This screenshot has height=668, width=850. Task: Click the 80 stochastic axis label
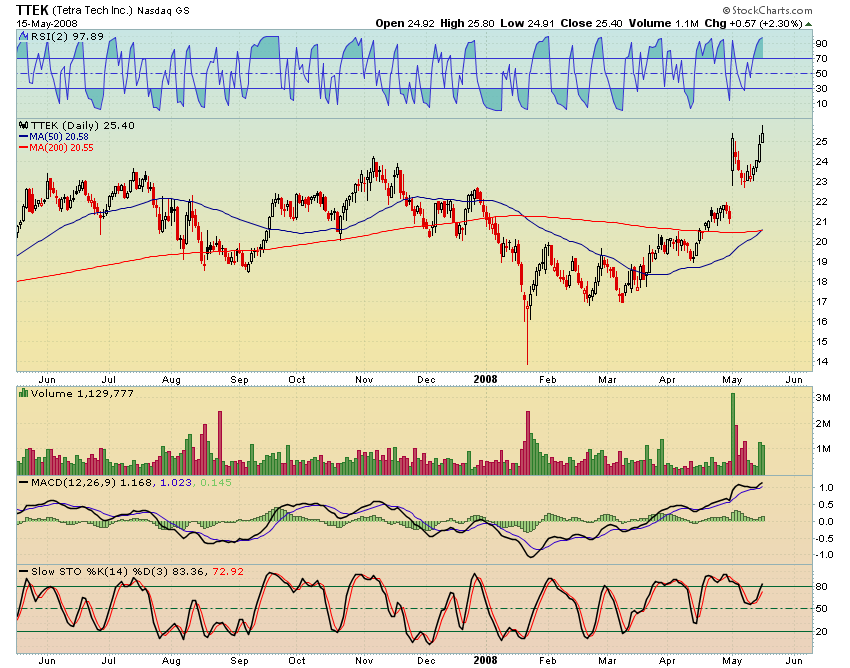tap(821, 587)
